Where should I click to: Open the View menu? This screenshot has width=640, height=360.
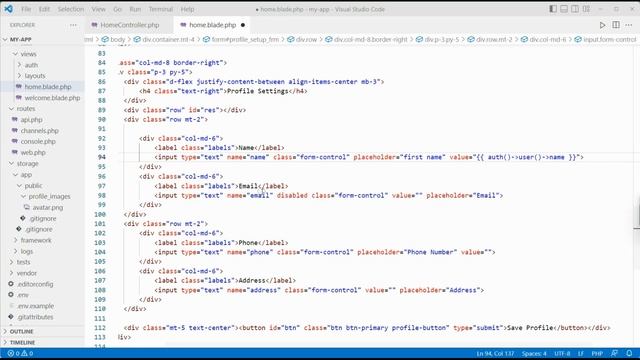pyautogui.click(x=98, y=9)
